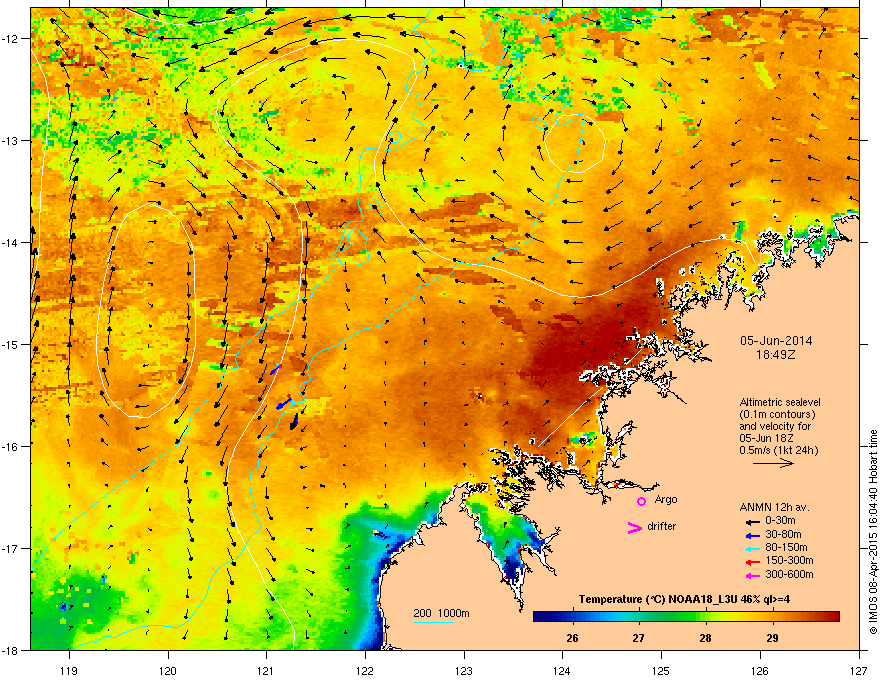Click the 0.5m/s velocity scale arrow
The image size is (880, 680).
tap(773, 463)
